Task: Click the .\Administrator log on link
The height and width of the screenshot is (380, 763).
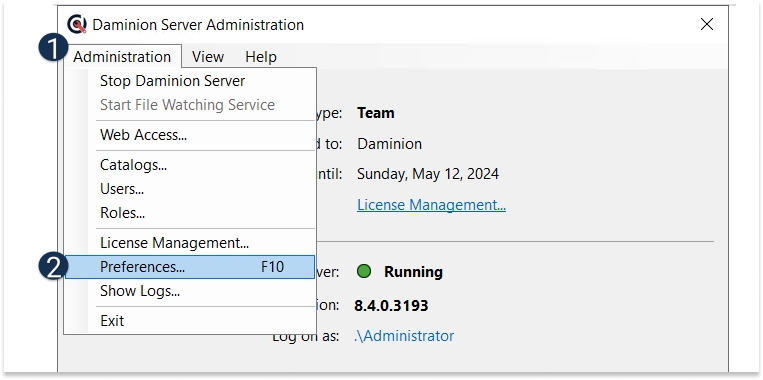Action: [x=404, y=336]
